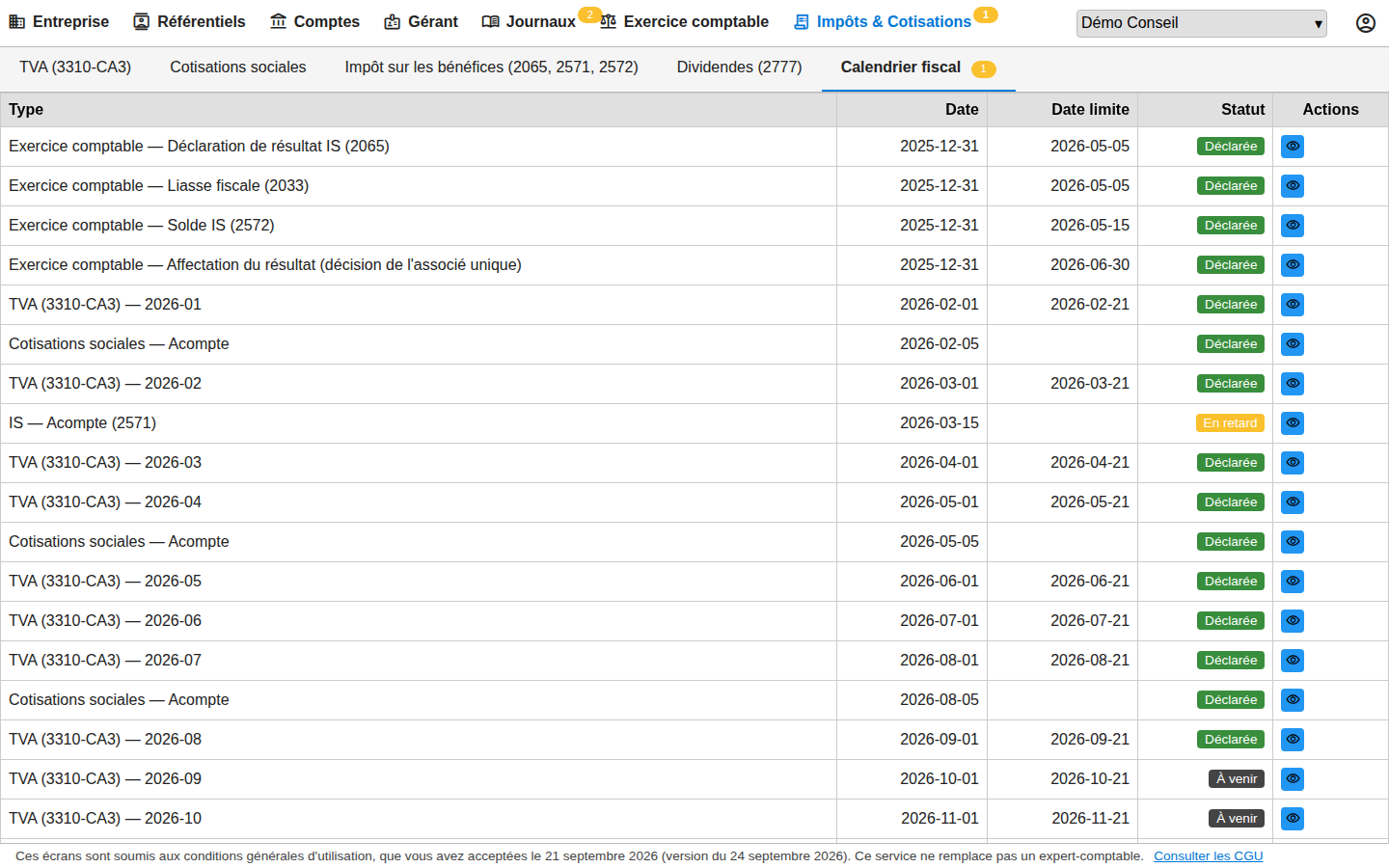Click the En retard status badge
The height and width of the screenshot is (868, 1389).
coord(1230,423)
